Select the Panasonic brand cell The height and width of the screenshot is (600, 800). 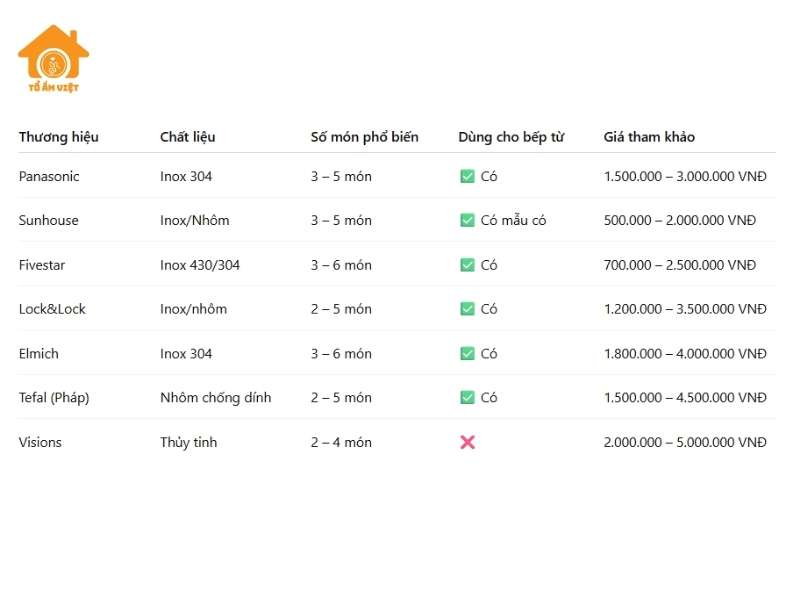[x=49, y=177]
